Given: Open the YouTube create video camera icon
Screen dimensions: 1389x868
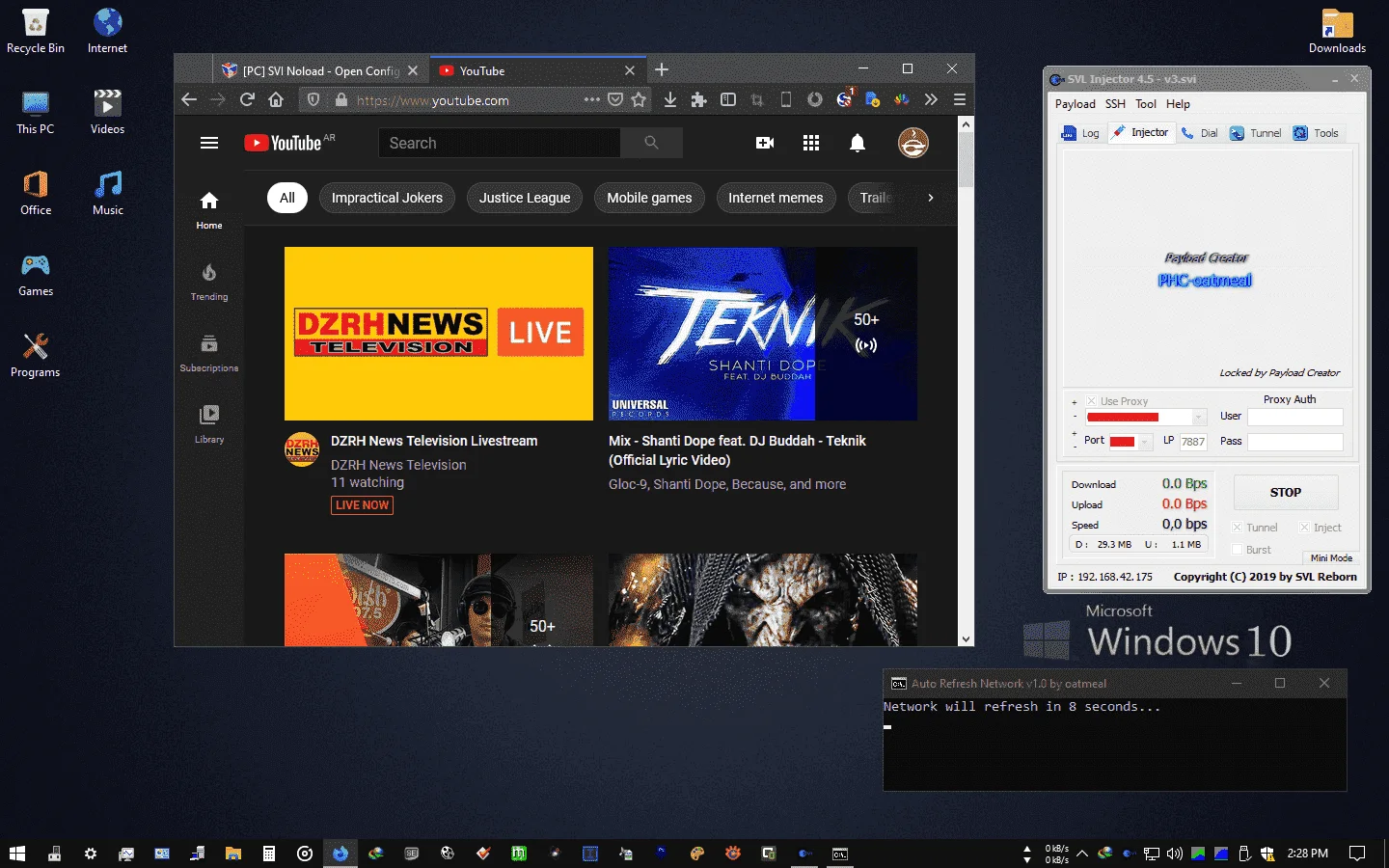Looking at the screenshot, I should 765,143.
